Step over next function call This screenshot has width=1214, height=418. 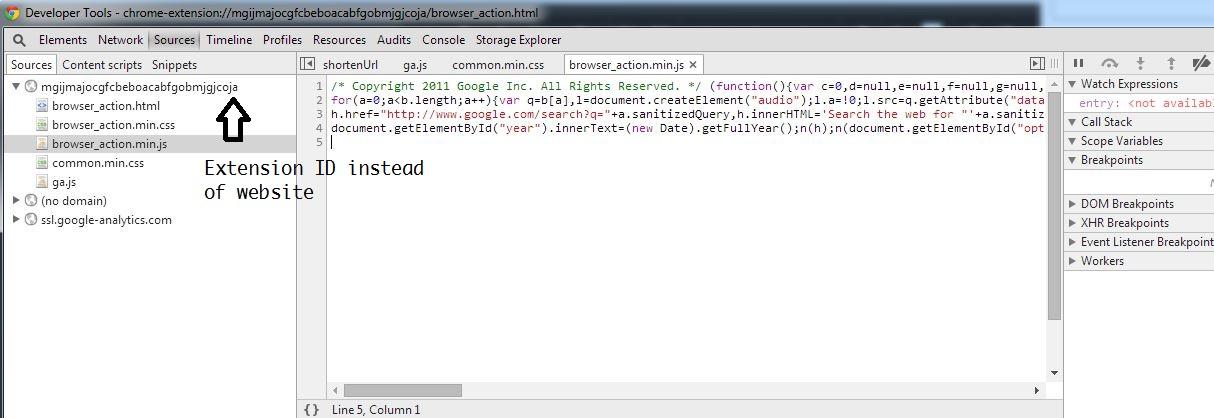tap(1109, 64)
